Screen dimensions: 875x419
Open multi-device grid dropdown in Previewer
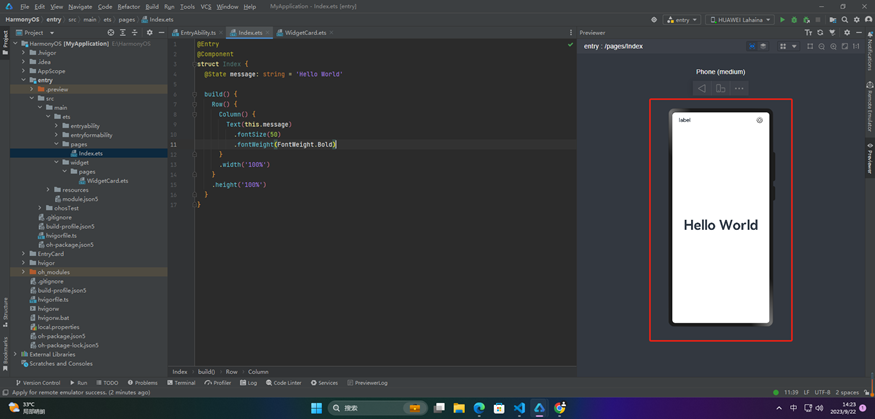point(788,46)
